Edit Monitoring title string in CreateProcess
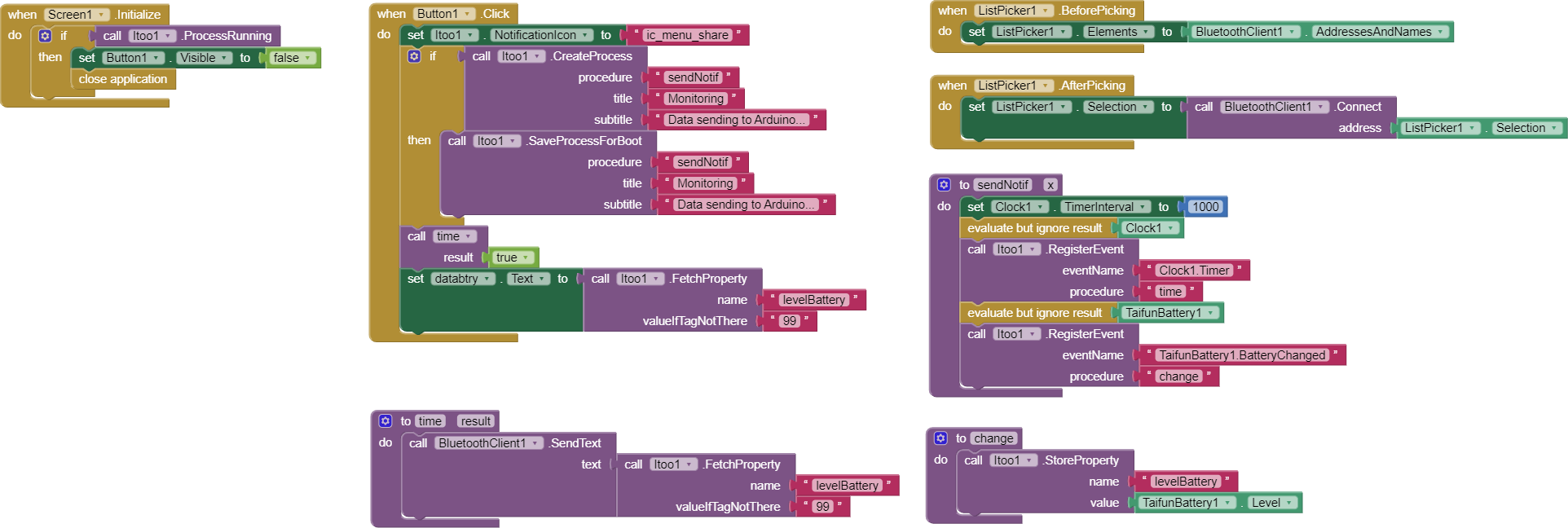 pos(695,99)
